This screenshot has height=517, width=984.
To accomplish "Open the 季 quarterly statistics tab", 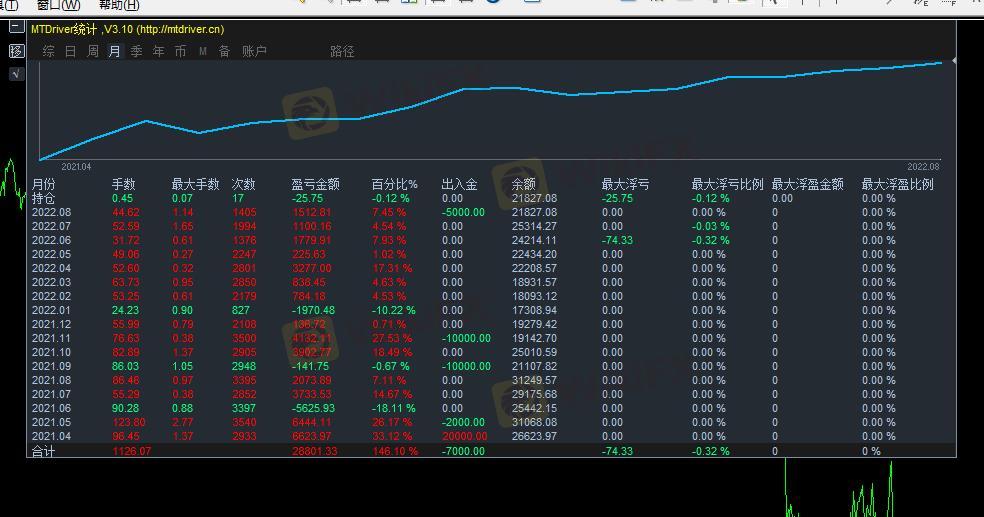I will (137, 51).
